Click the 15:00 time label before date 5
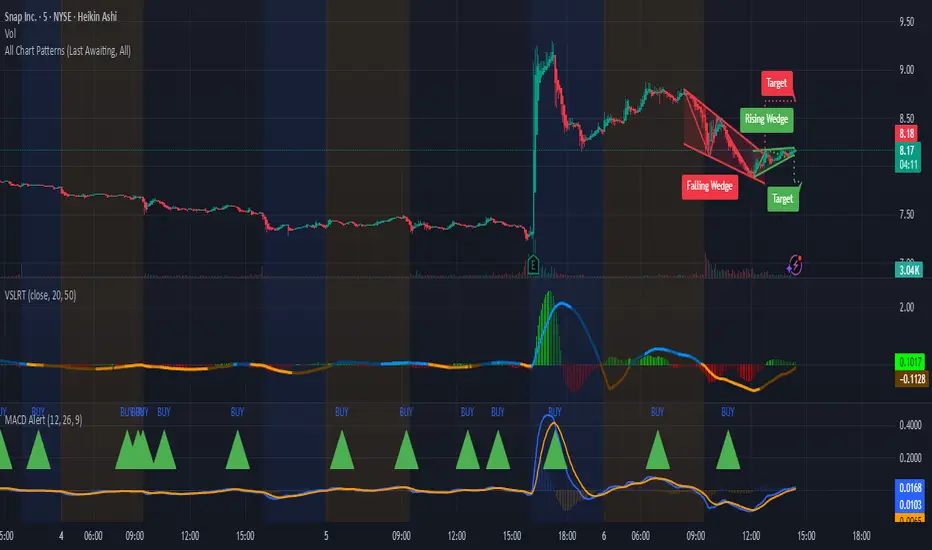Image resolution: width=932 pixels, height=550 pixels. (x=245, y=536)
